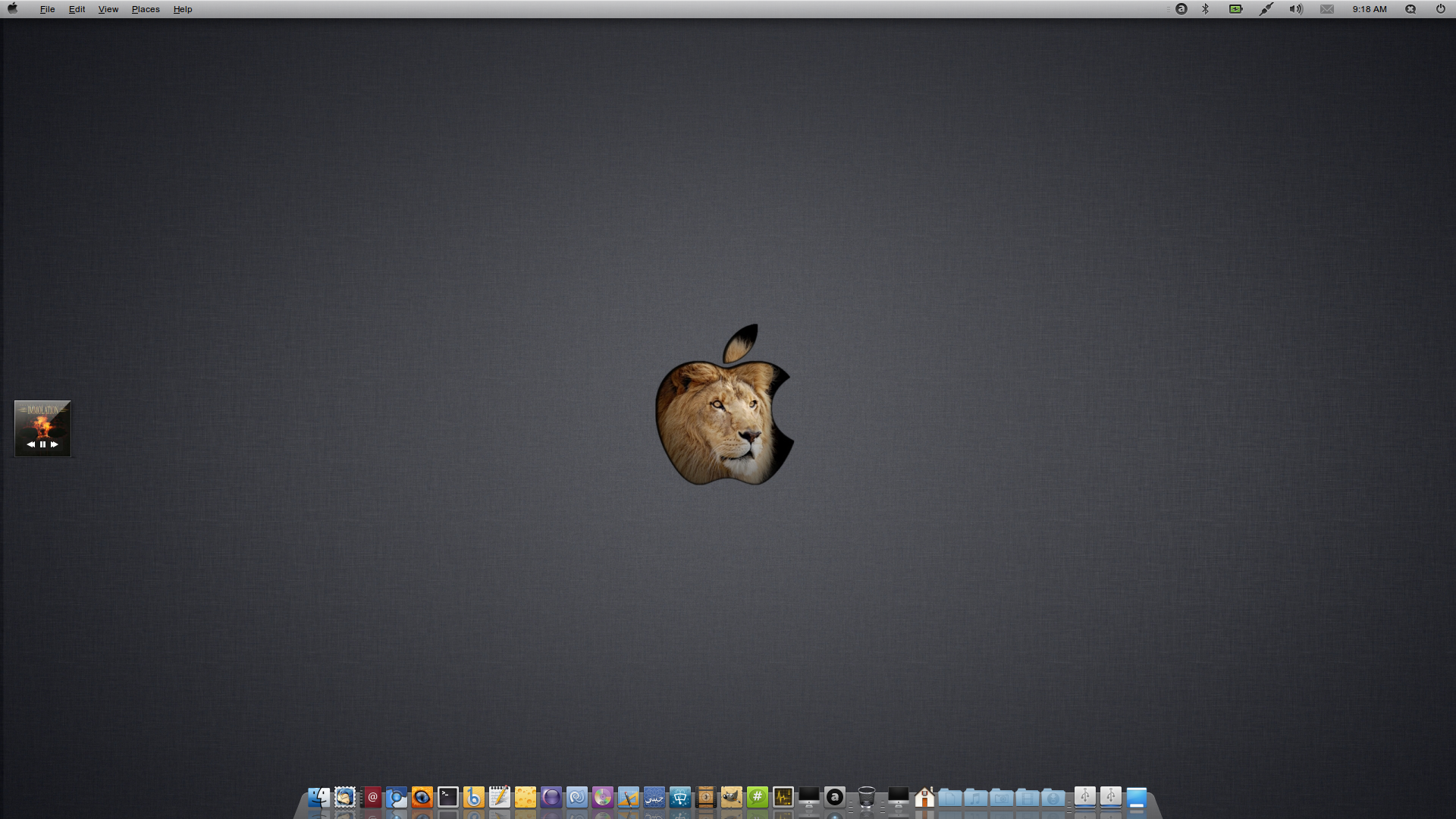The image size is (1456, 819).
Task: Open the View menu
Action: coord(108,9)
